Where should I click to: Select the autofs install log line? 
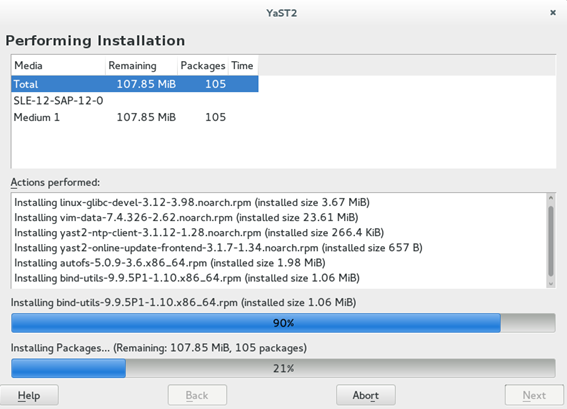point(170,263)
